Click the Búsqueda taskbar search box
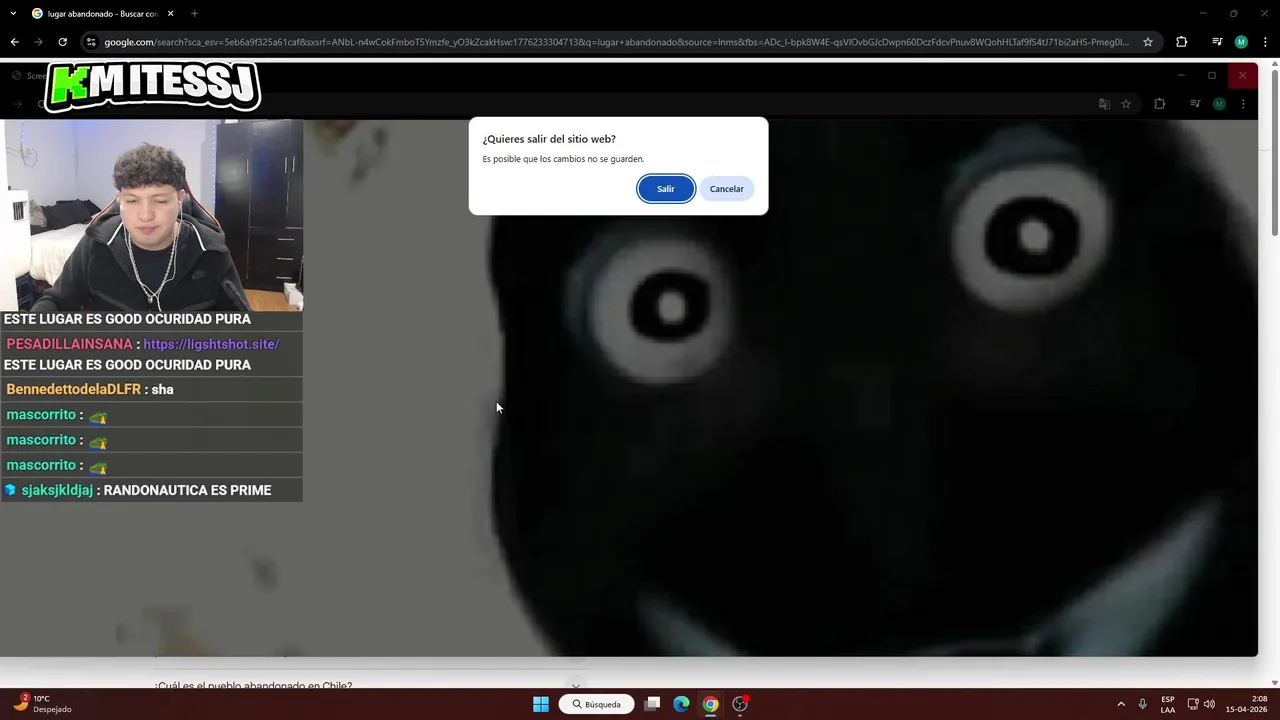The image size is (1280, 720). coord(596,704)
